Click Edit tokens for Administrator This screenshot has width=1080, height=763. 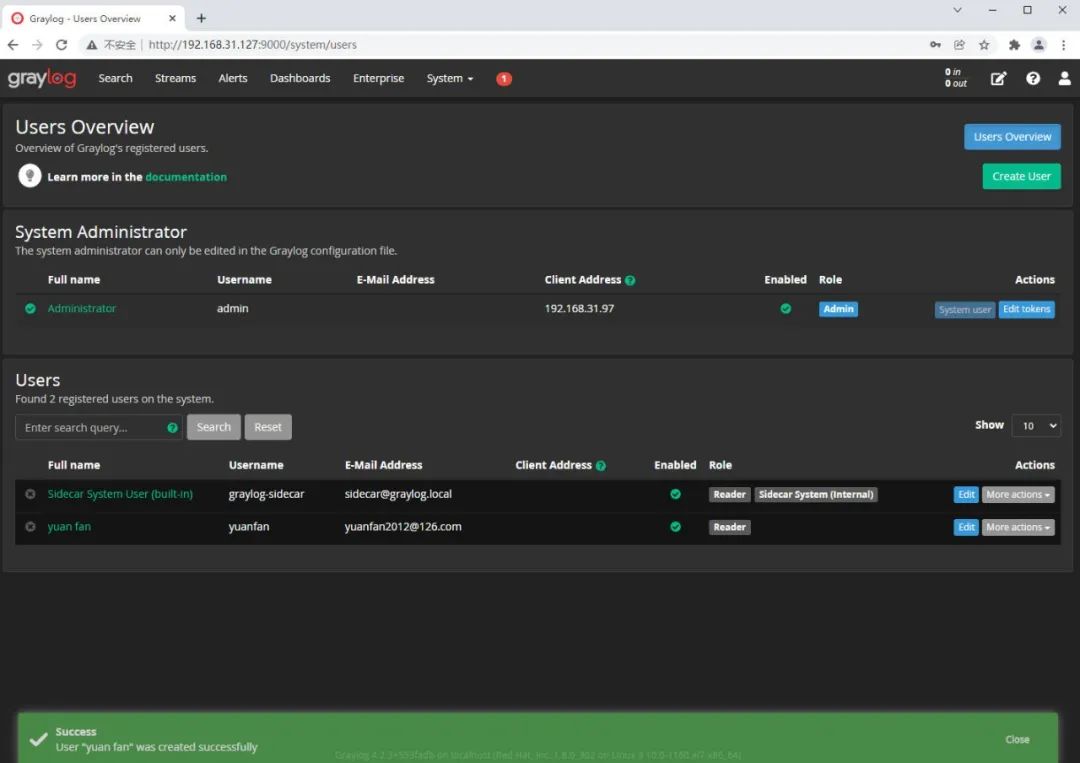click(1026, 309)
